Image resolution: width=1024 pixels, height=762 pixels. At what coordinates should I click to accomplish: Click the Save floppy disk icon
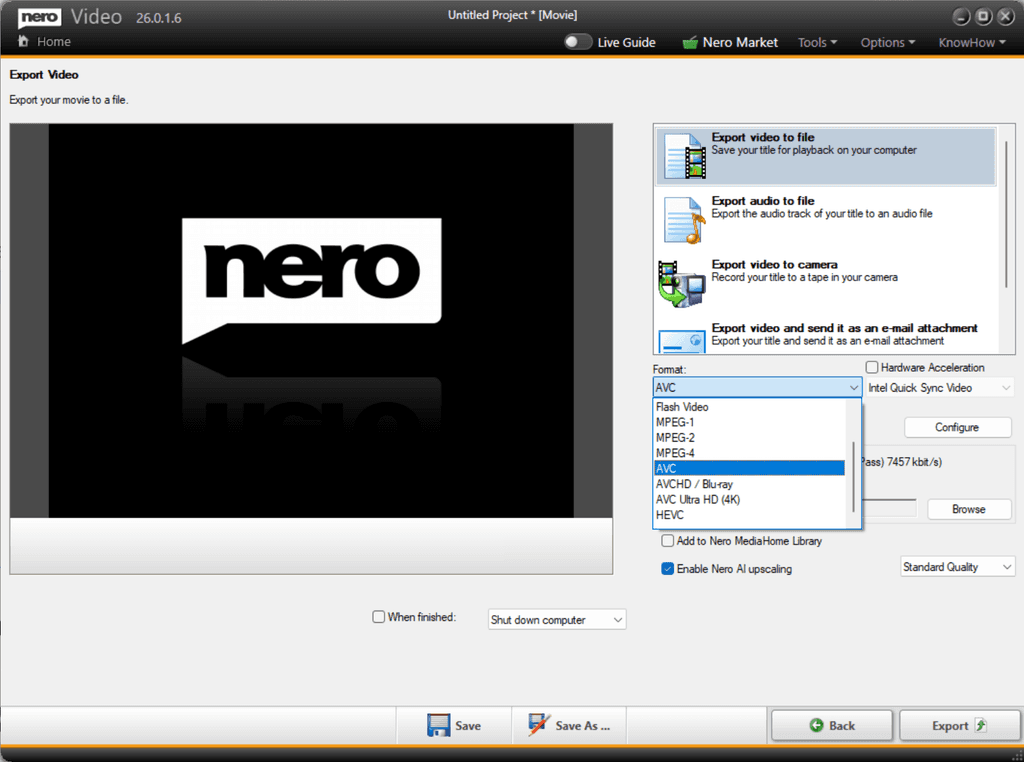(x=442, y=725)
